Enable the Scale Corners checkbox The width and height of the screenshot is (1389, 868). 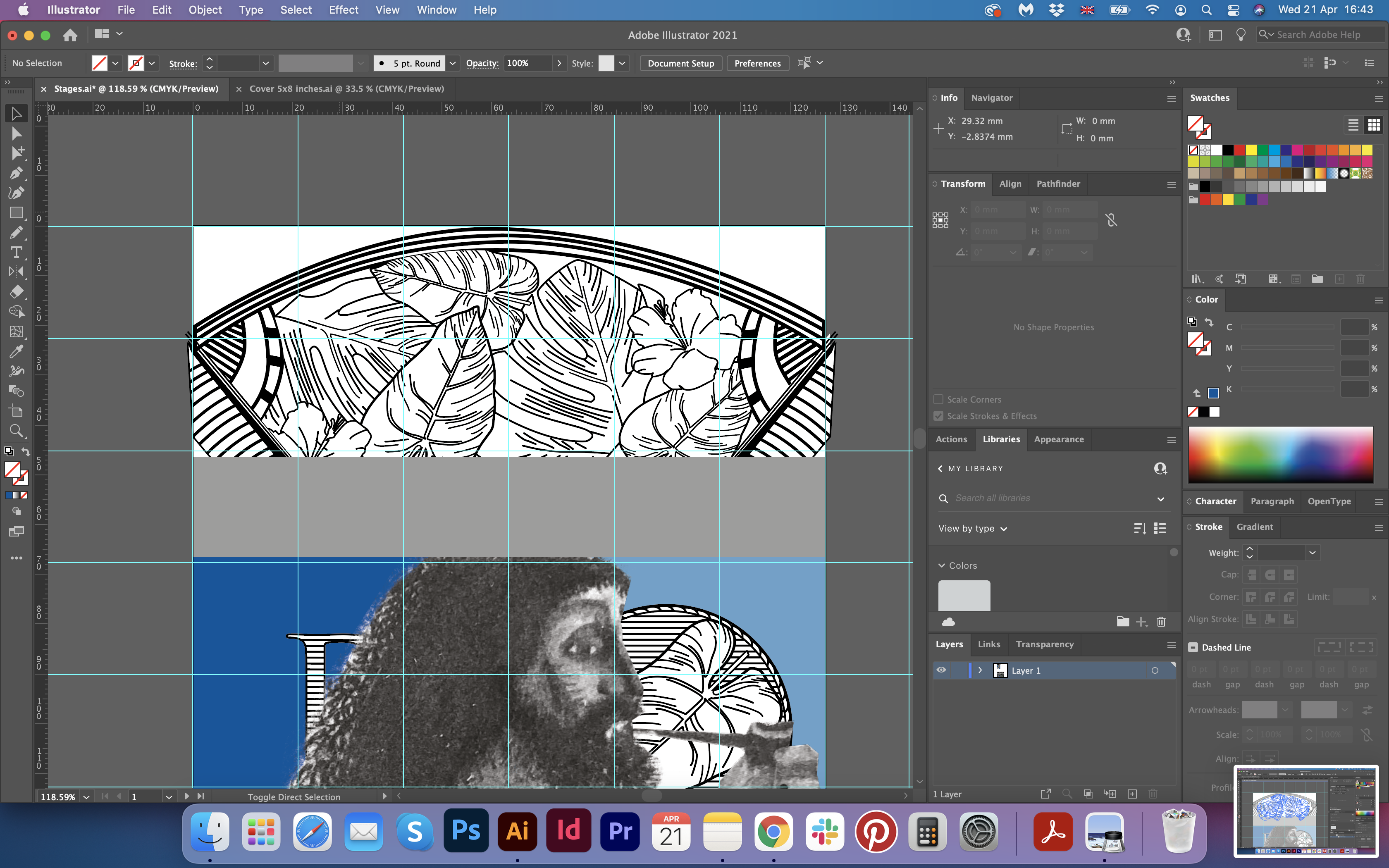(938, 400)
